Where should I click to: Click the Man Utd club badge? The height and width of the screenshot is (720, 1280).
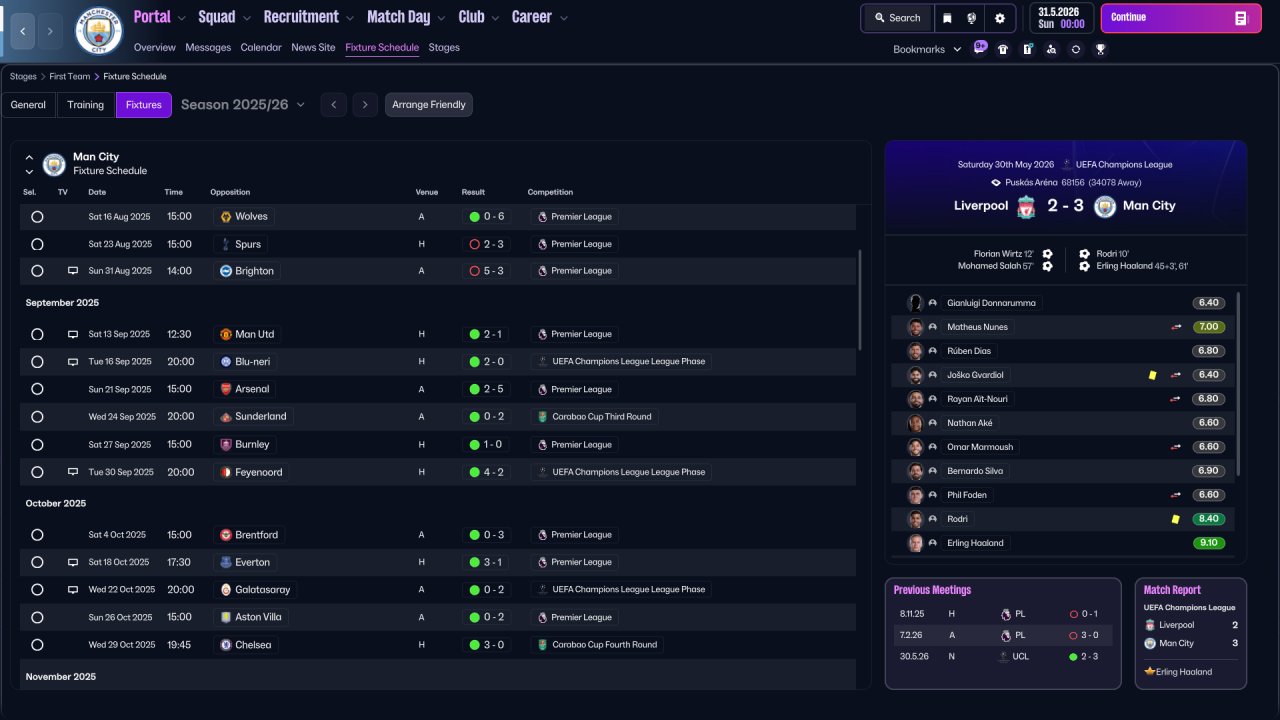(x=226, y=334)
